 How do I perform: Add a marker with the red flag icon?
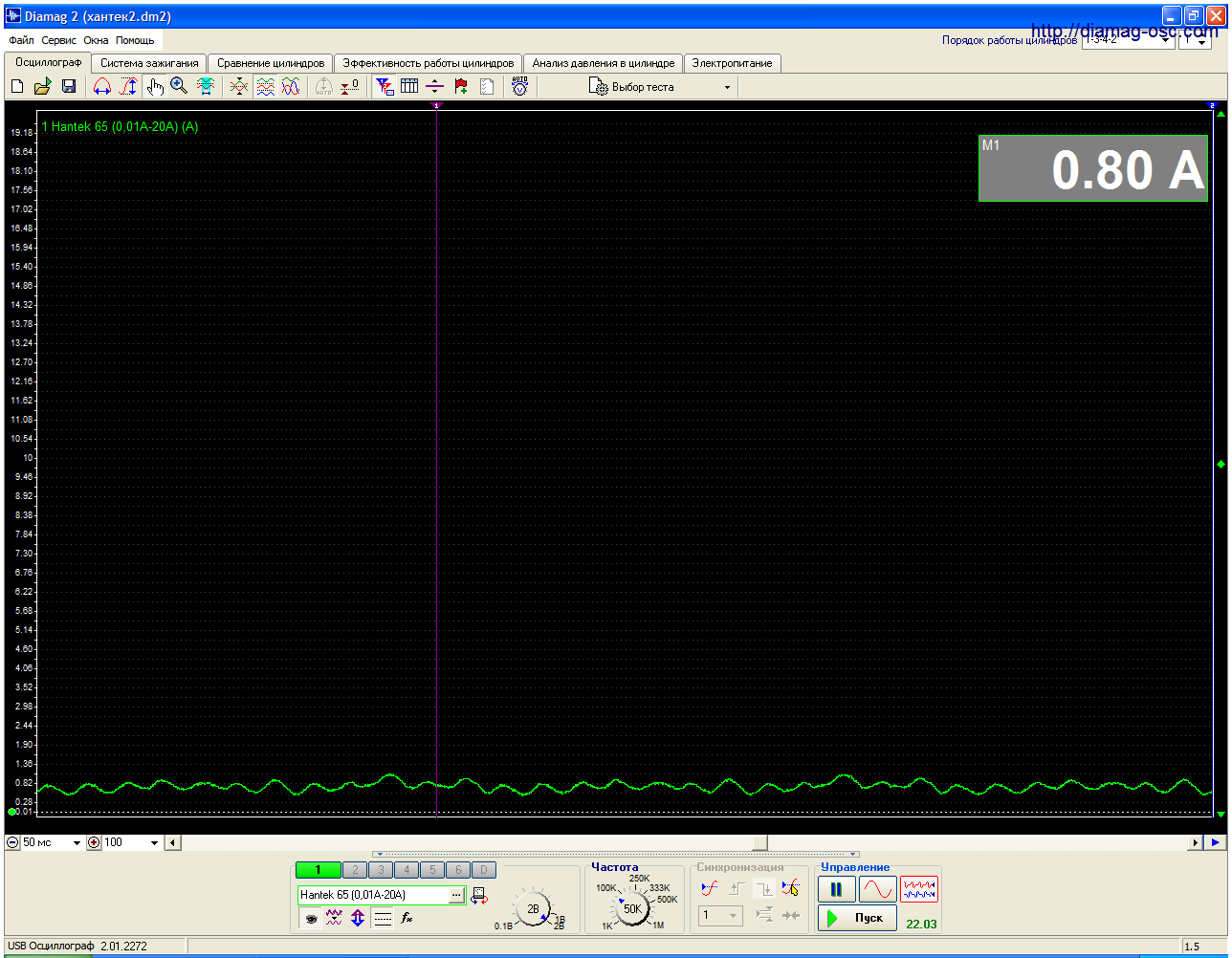pos(461,87)
